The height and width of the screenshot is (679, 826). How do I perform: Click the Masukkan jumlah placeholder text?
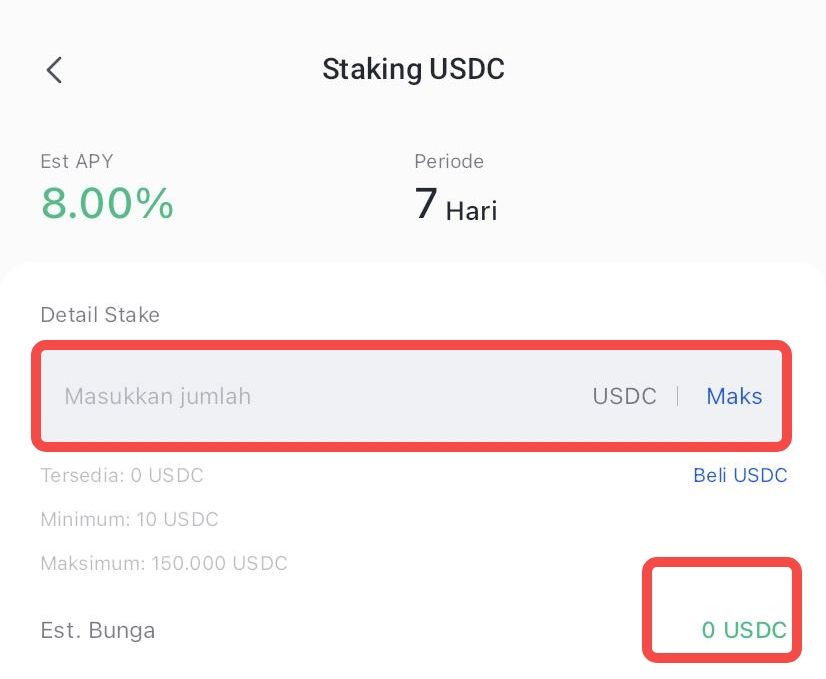tap(158, 396)
